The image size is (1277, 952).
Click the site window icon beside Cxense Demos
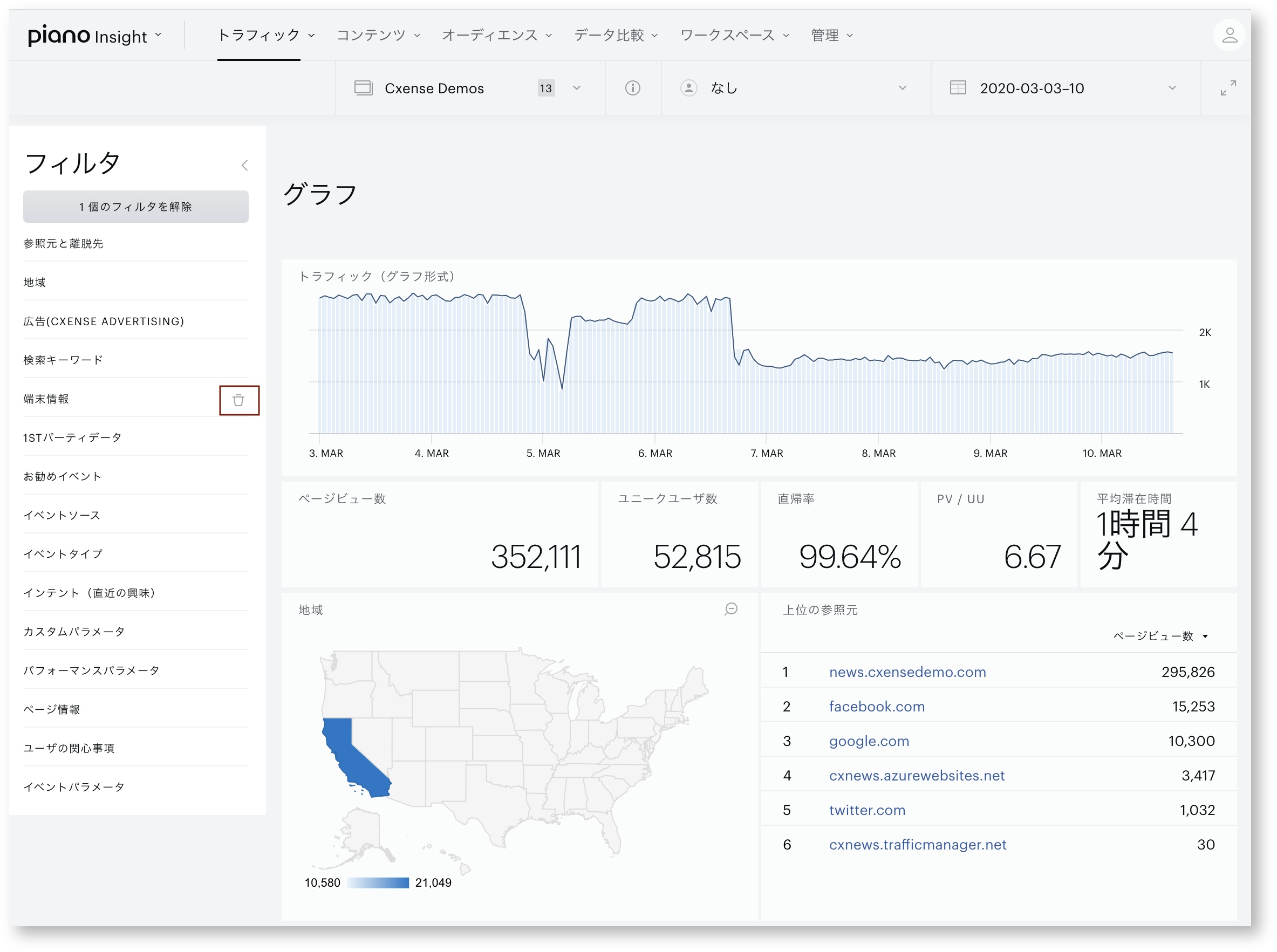tap(363, 87)
